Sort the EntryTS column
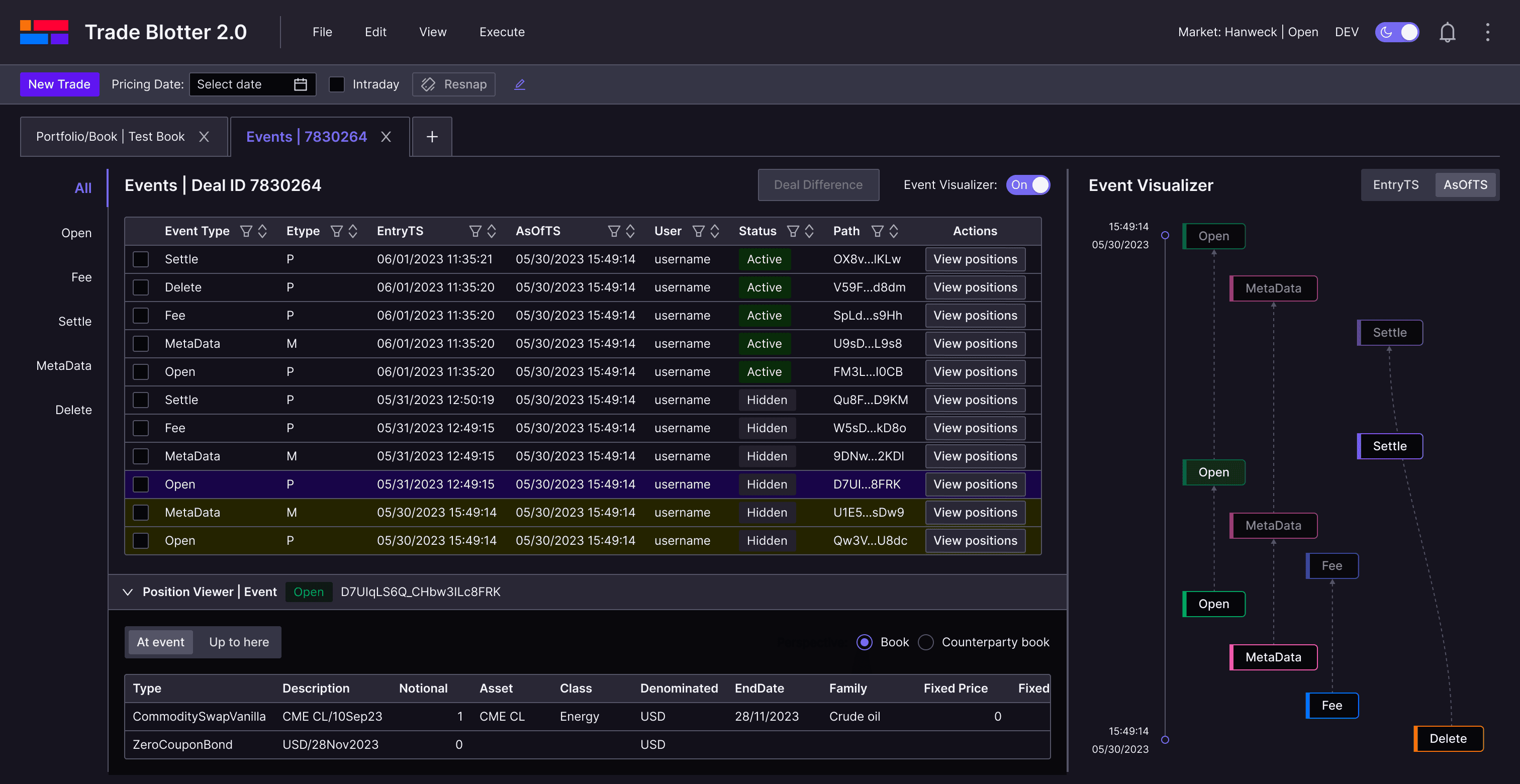 492,231
